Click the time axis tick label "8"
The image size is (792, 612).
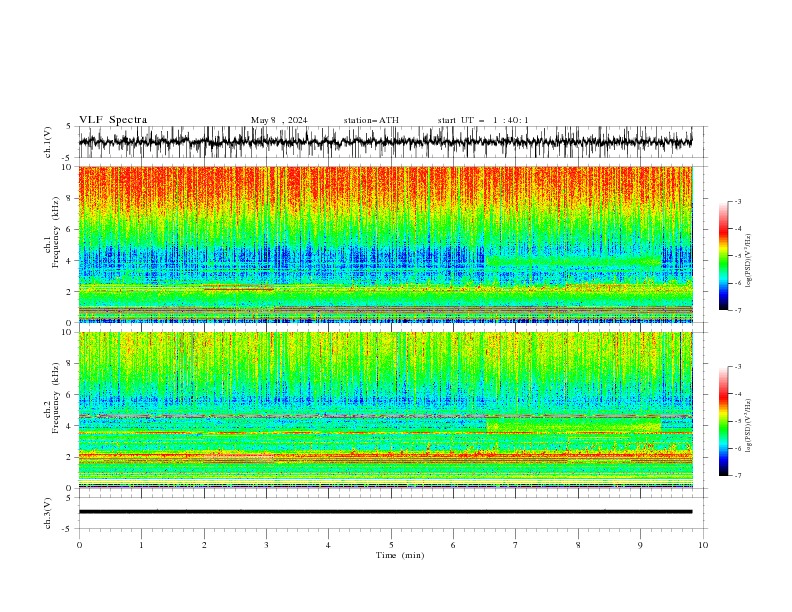coord(578,545)
